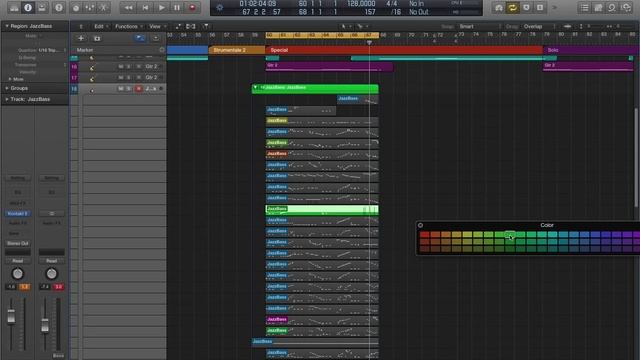The width and height of the screenshot is (640, 360).
Task: Open the Functions menu
Action: (129, 27)
